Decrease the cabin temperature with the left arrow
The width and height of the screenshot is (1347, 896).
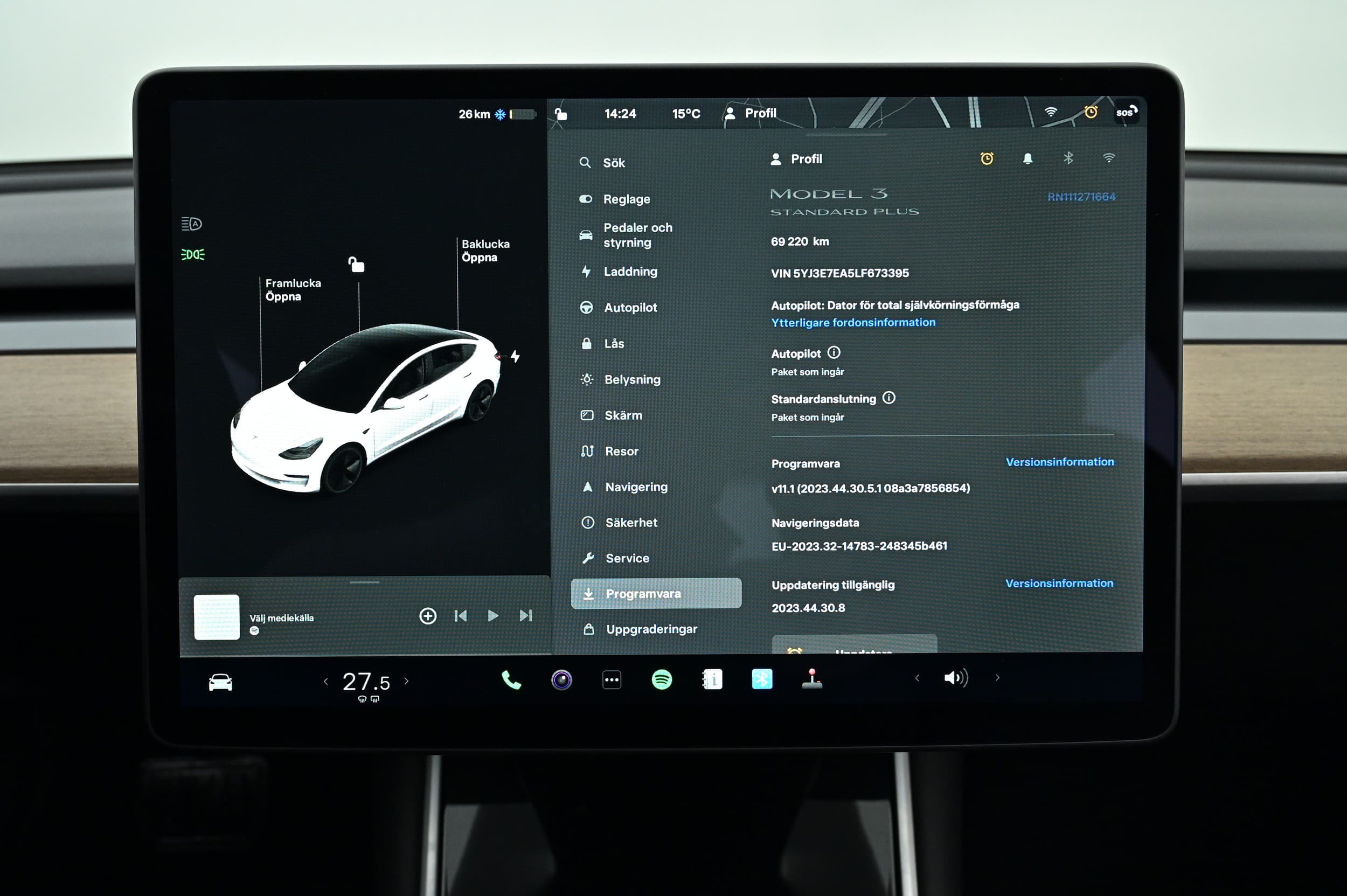327,681
